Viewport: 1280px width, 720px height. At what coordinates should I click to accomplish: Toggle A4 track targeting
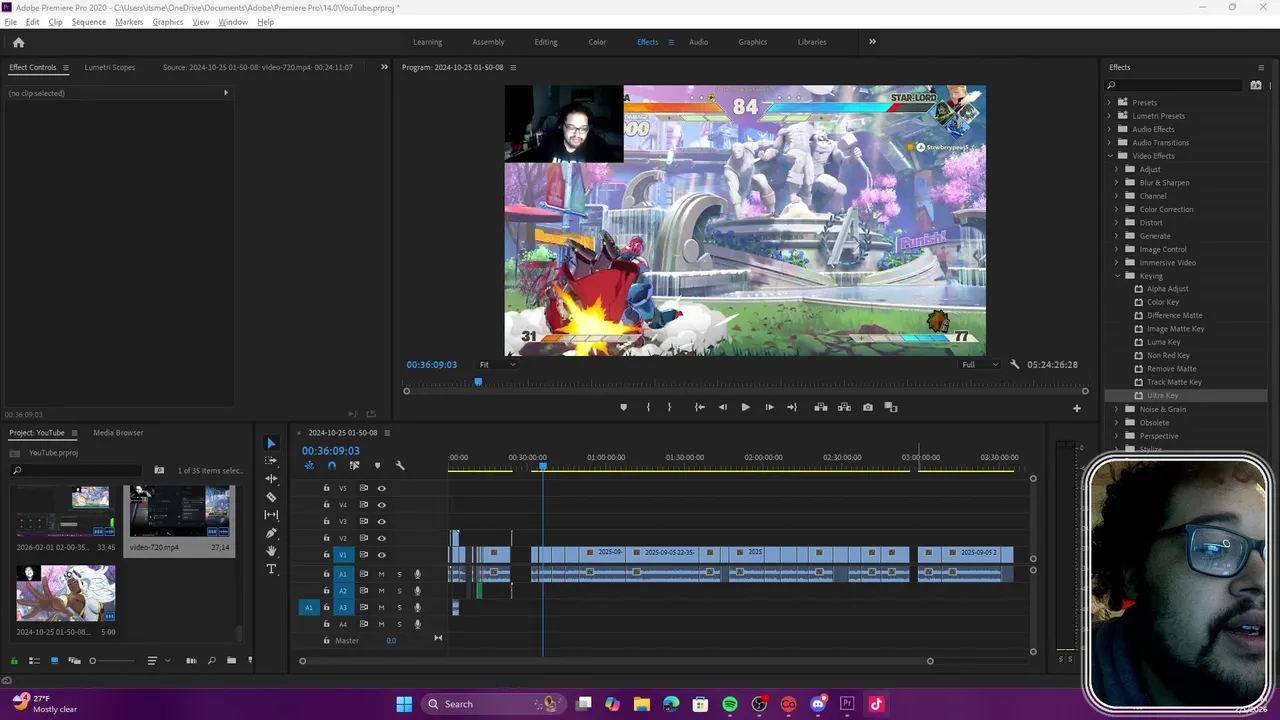(x=343, y=624)
